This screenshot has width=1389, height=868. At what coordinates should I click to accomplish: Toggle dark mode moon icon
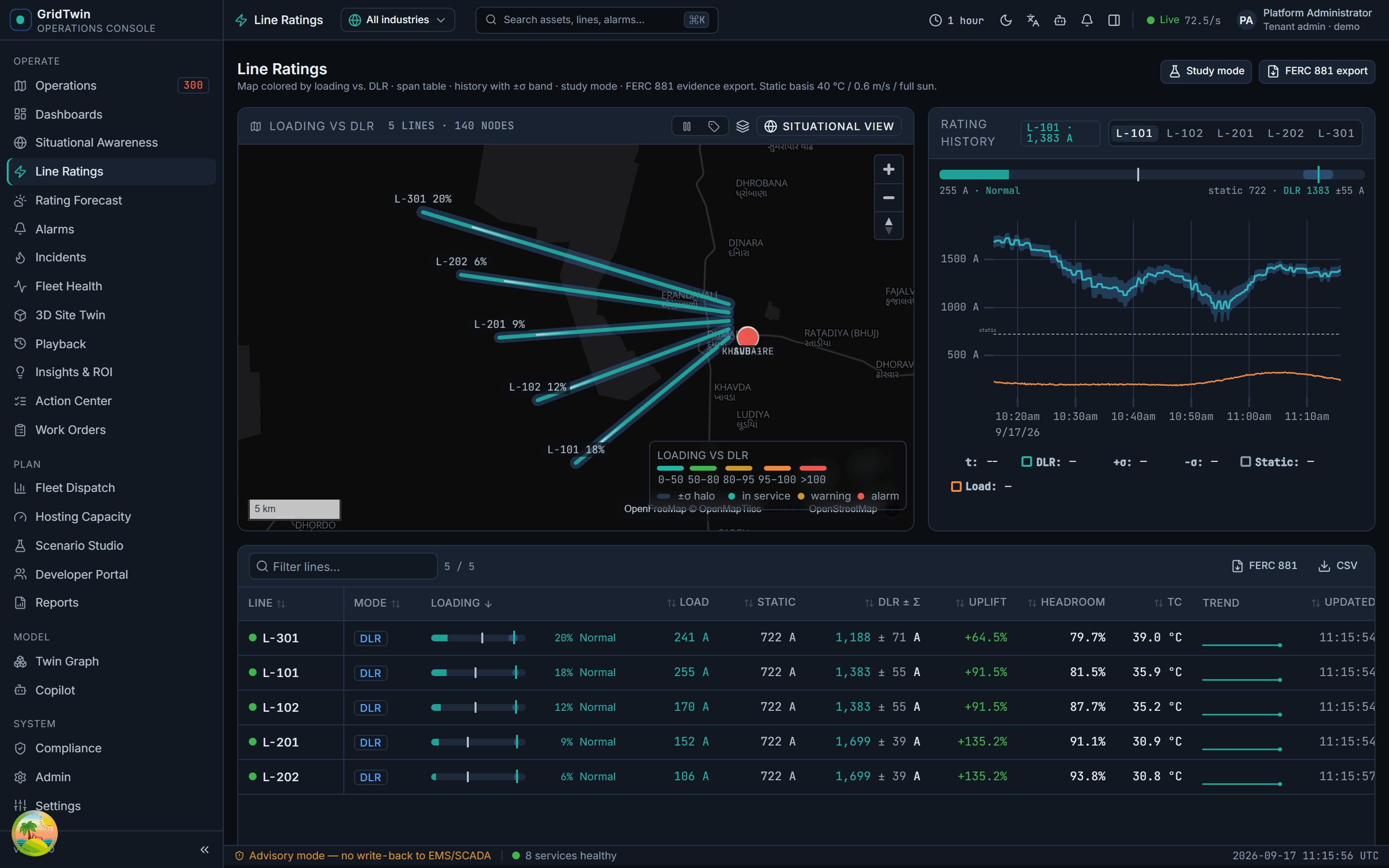(1006, 20)
